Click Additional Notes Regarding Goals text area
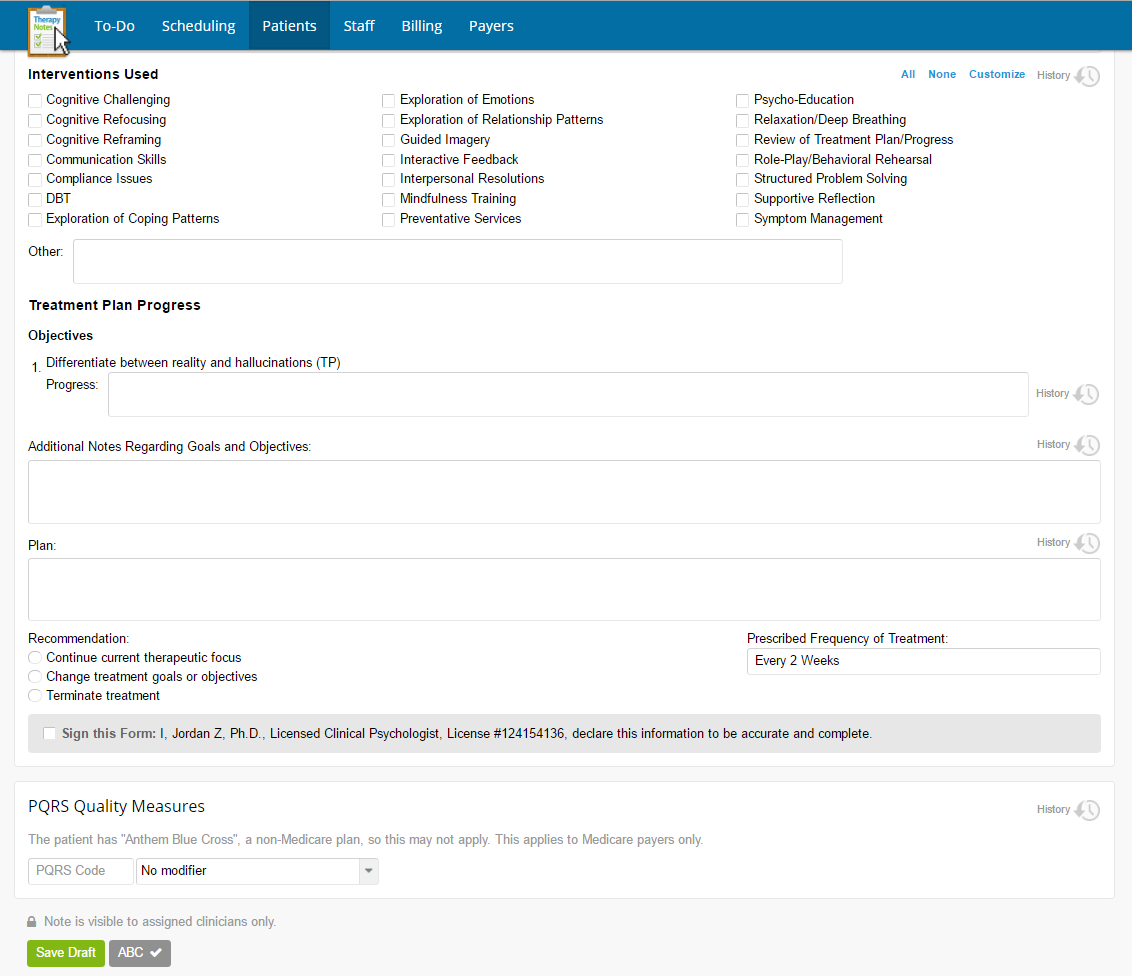Screen dimensions: 1132x976 565,492
